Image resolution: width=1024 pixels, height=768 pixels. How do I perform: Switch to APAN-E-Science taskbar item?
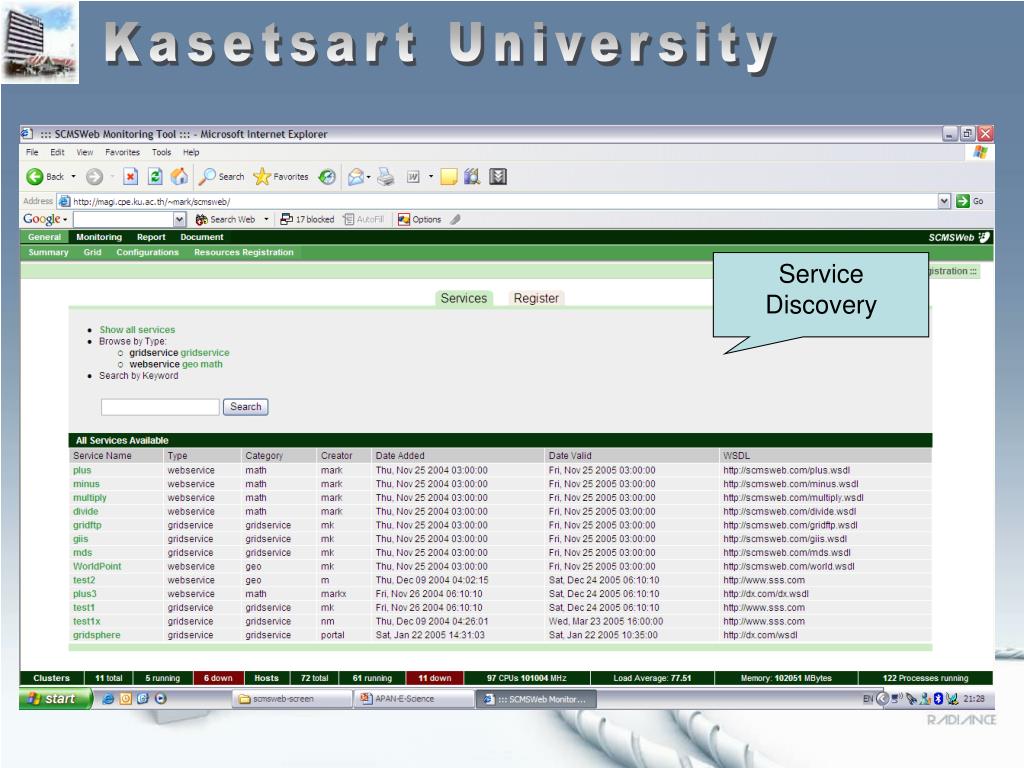point(414,699)
